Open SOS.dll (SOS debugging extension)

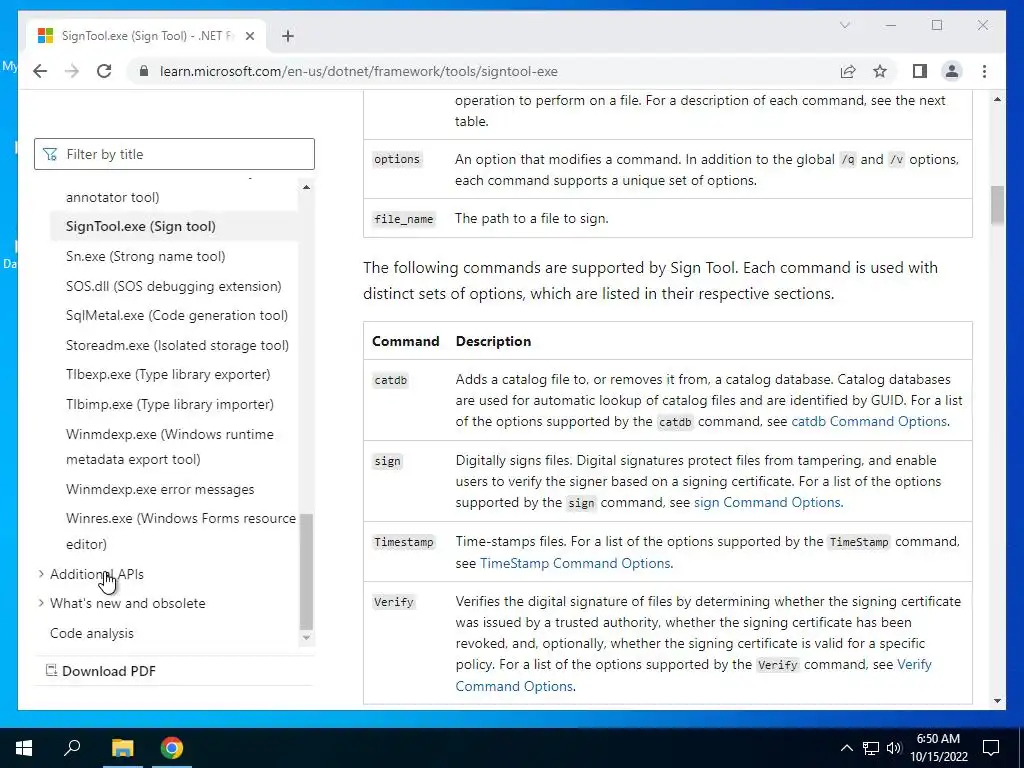point(174,286)
